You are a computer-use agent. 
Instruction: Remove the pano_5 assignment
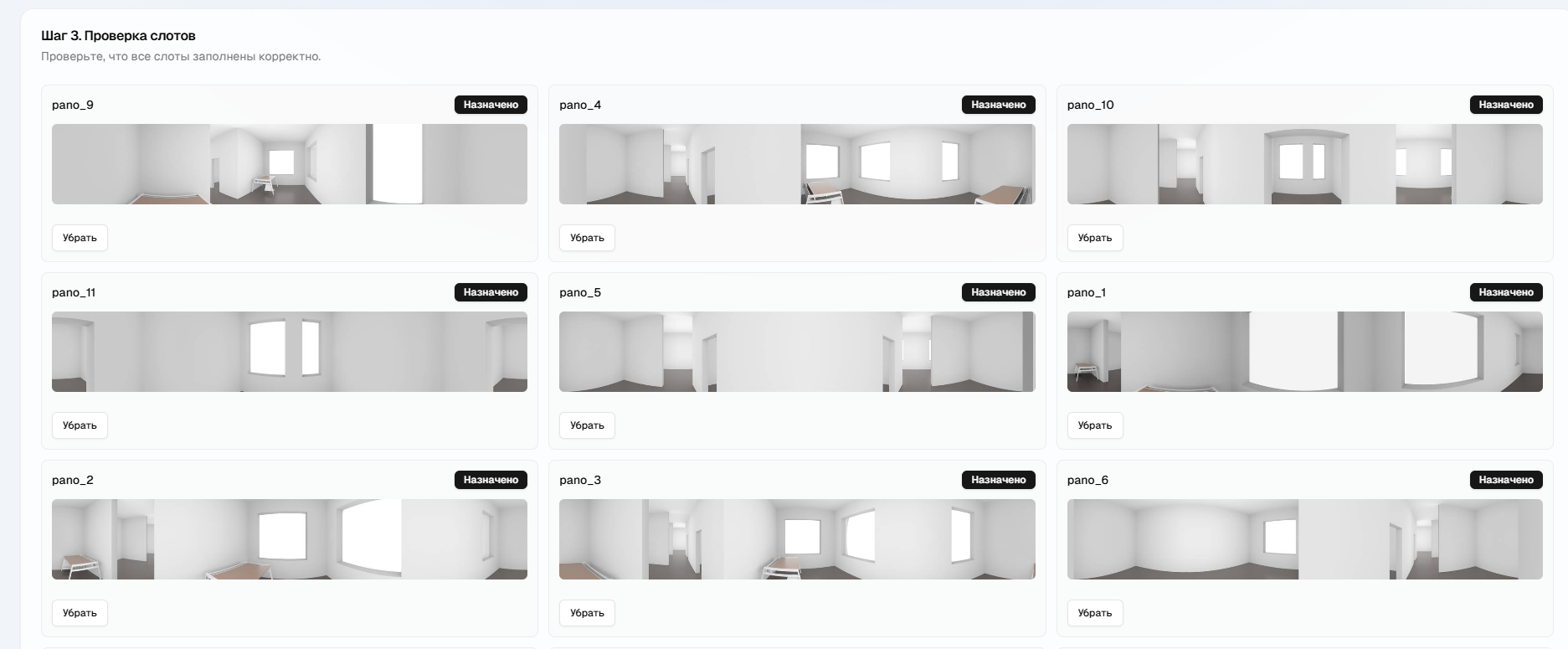(x=587, y=425)
